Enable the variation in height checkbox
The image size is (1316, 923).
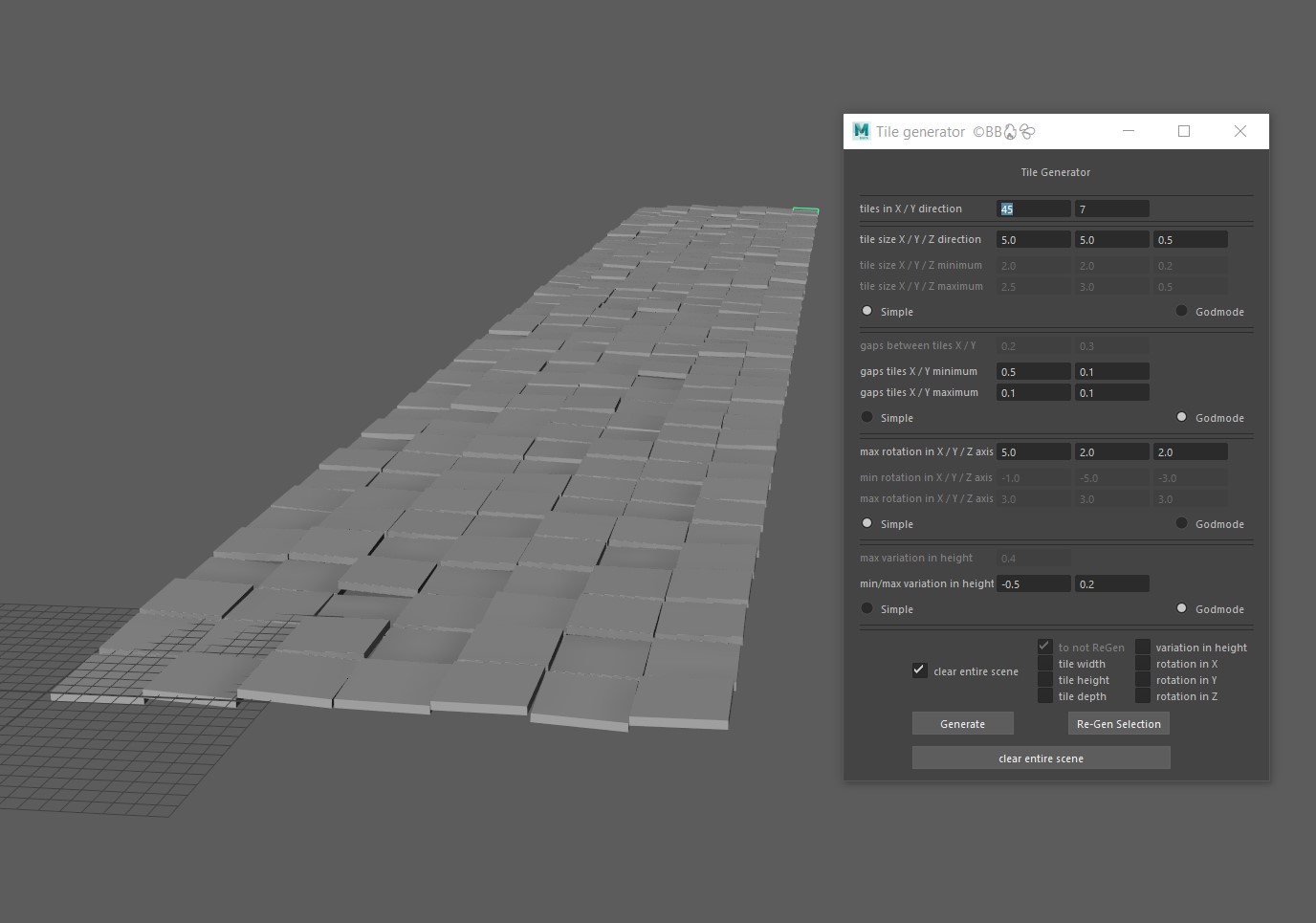point(1143,647)
